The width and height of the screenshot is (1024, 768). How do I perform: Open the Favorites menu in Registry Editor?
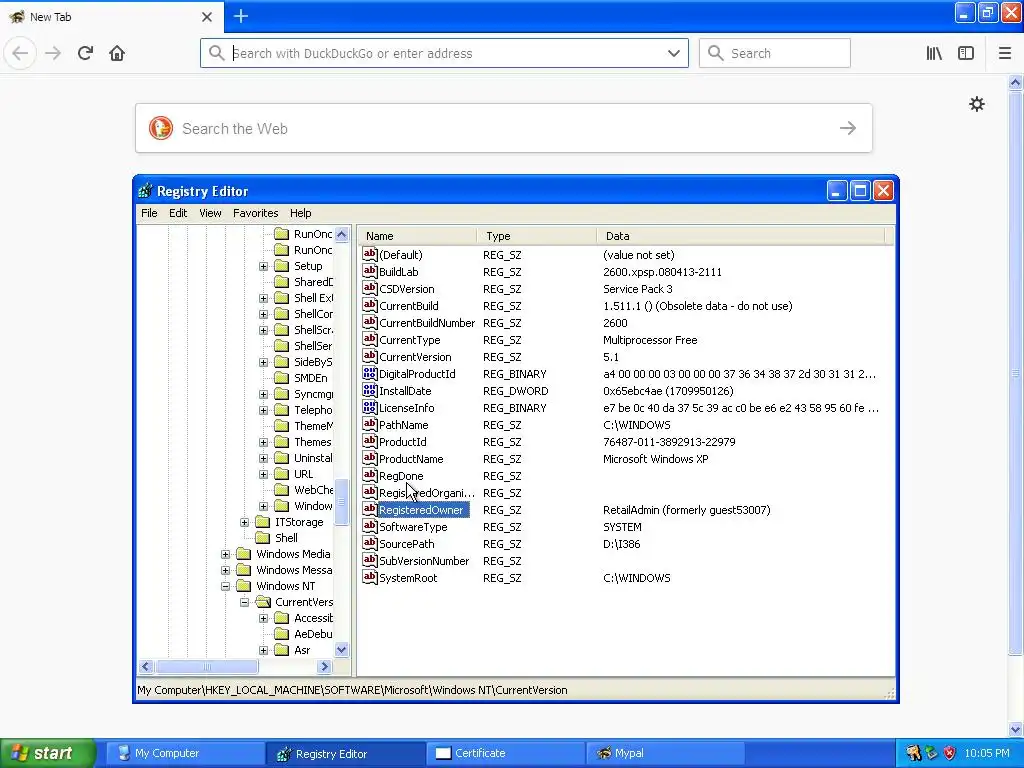coord(255,213)
